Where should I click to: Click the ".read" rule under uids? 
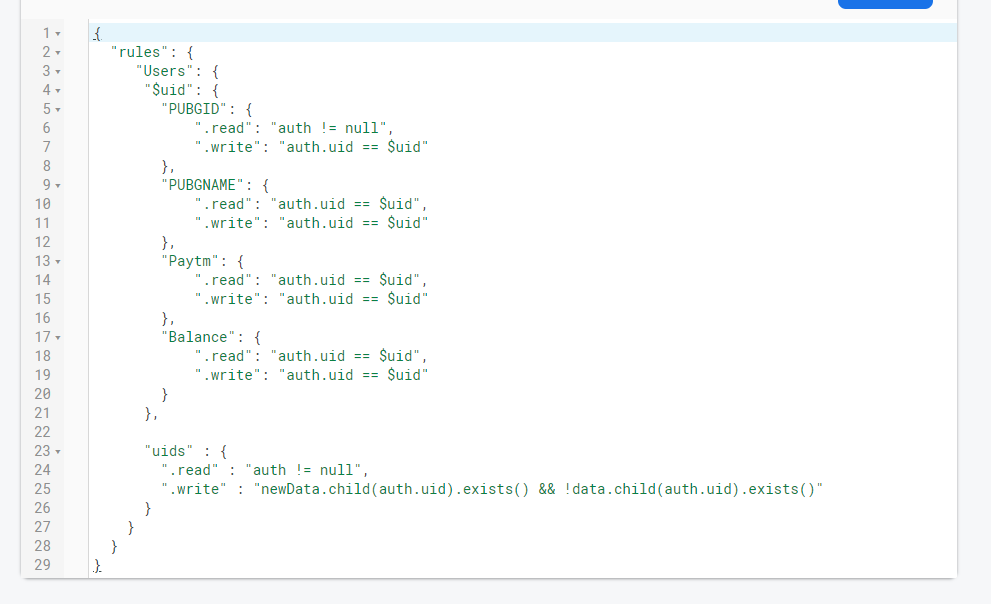click(190, 470)
